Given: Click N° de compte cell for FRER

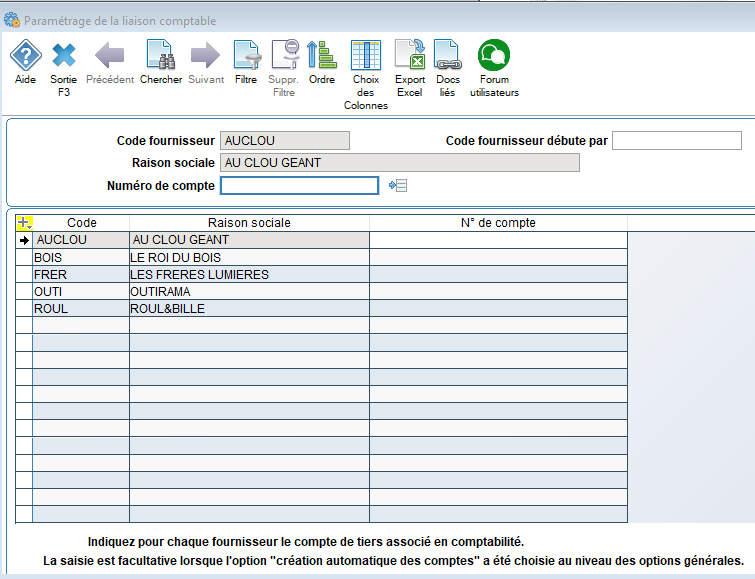Looking at the screenshot, I should (498, 275).
